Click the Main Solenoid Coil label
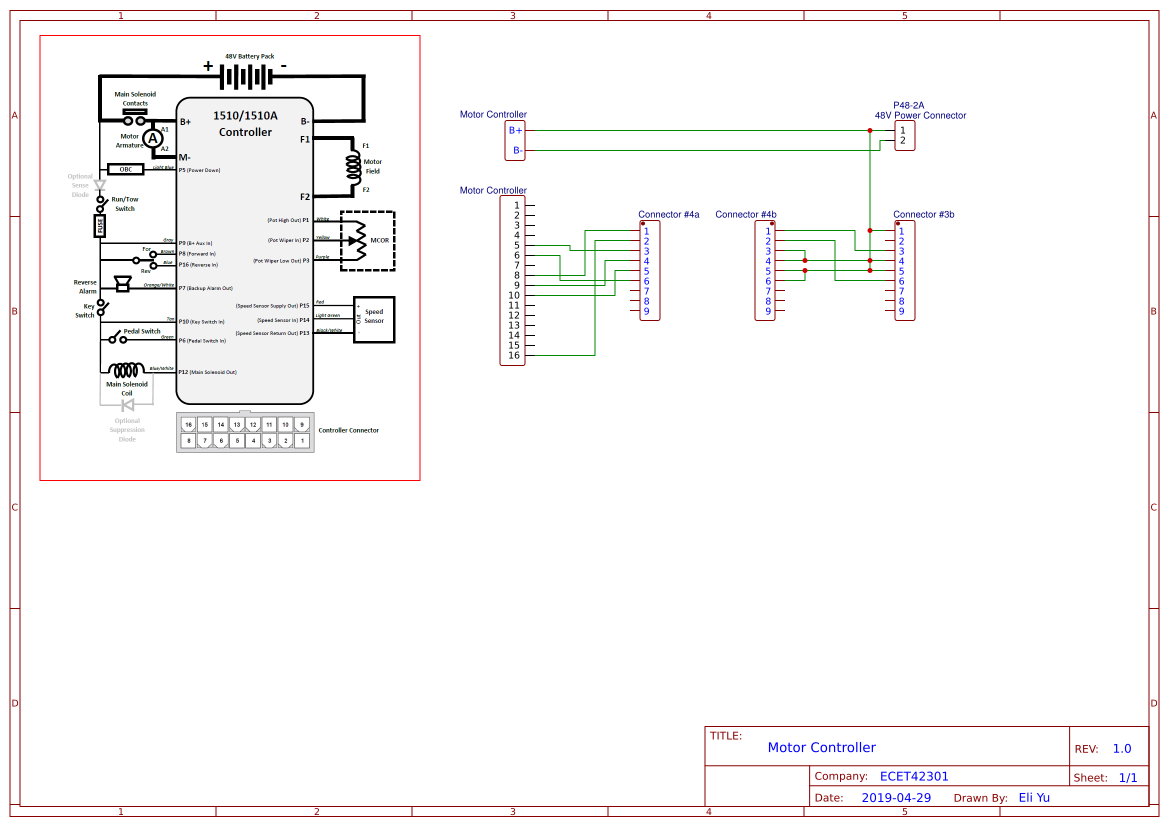Screen dimensions: 1169x827 [x=127, y=389]
